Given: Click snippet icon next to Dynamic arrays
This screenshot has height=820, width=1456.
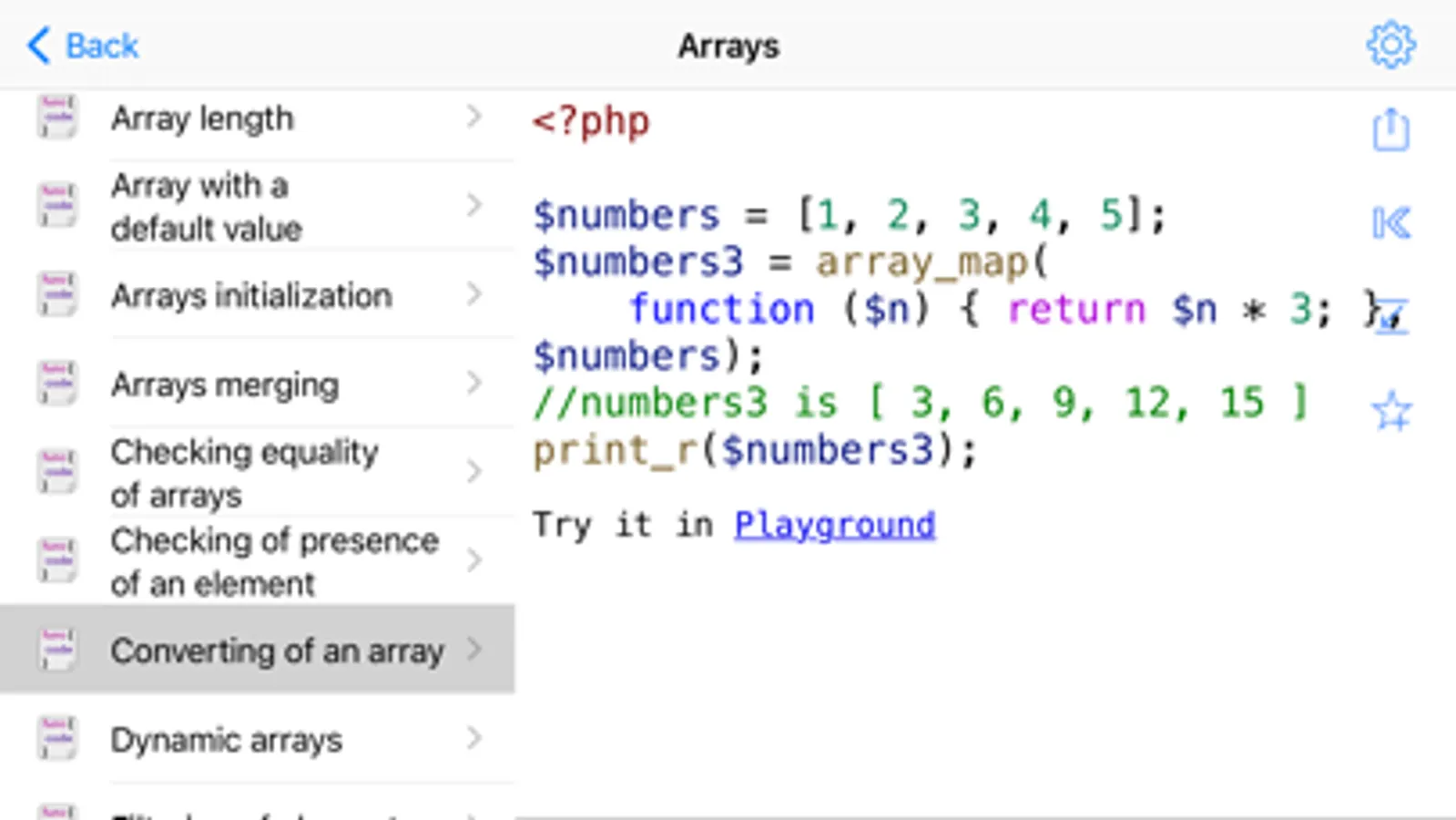Looking at the screenshot, I should click(56, 738).
